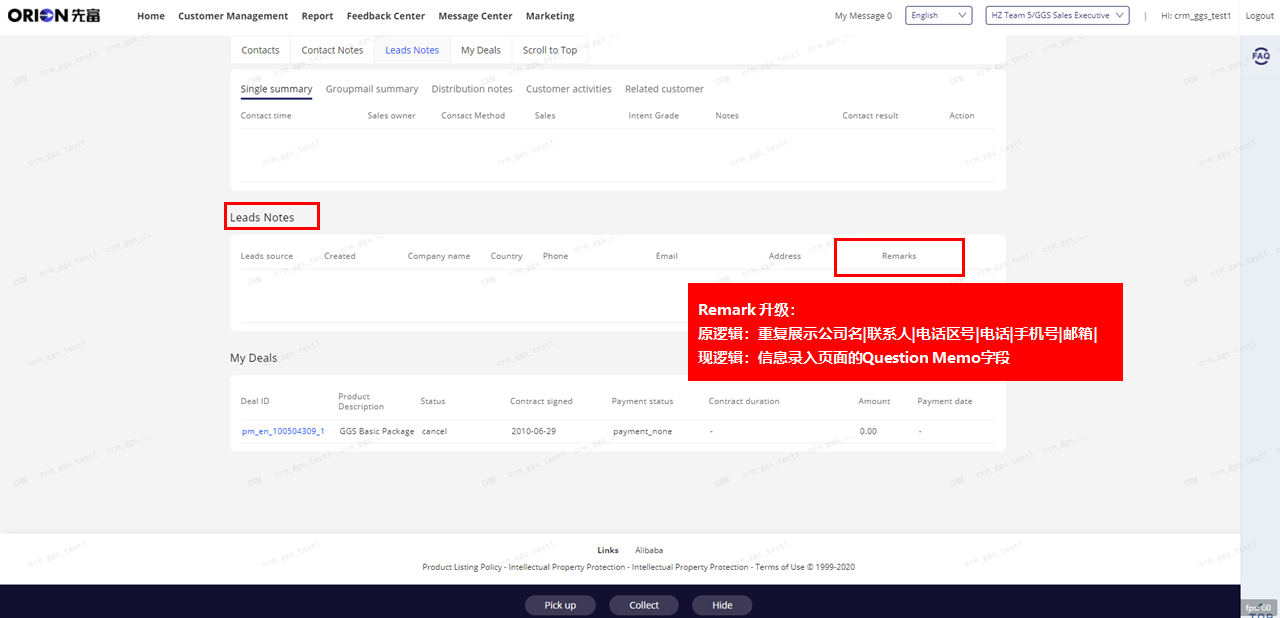Switch to the Contacts tab
The image size is (1280, 618).
point(260,50)
